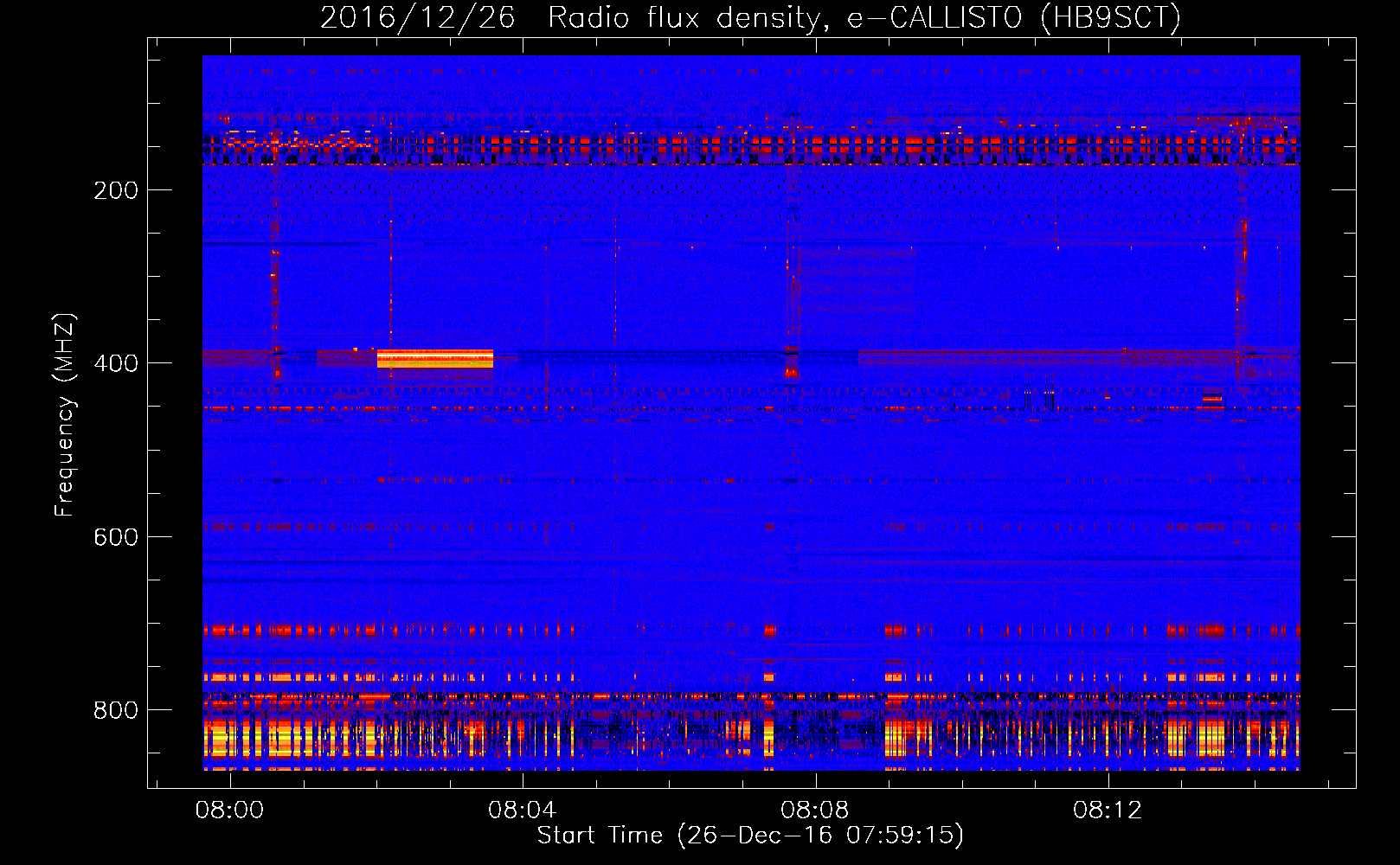This screenshot has width=1400, height=865.
Task: Click the 08:12 time tick label
Action: [1108, 811]
